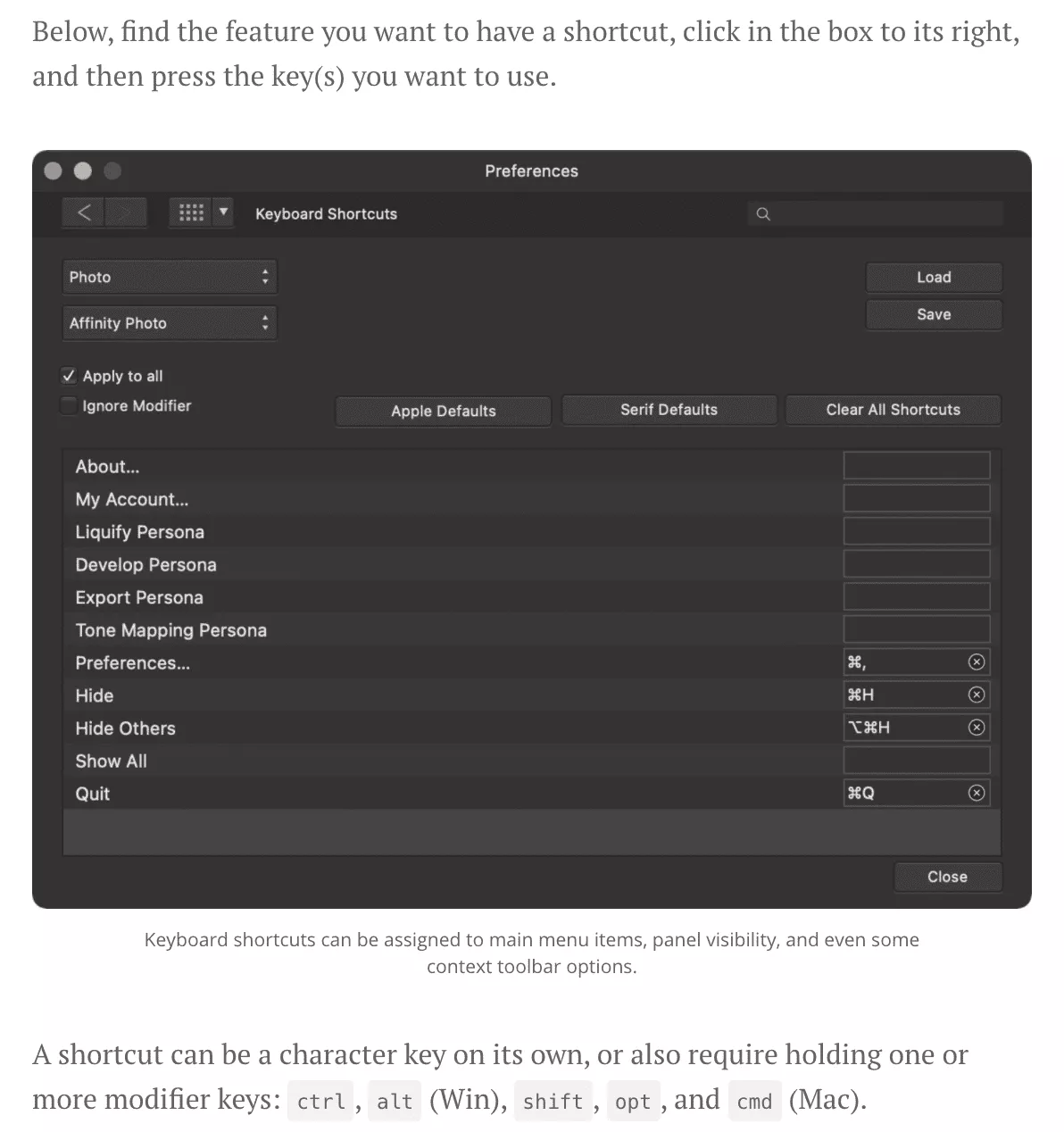Clear the Quit shortcut with its X icon

(x=977, y=794)
